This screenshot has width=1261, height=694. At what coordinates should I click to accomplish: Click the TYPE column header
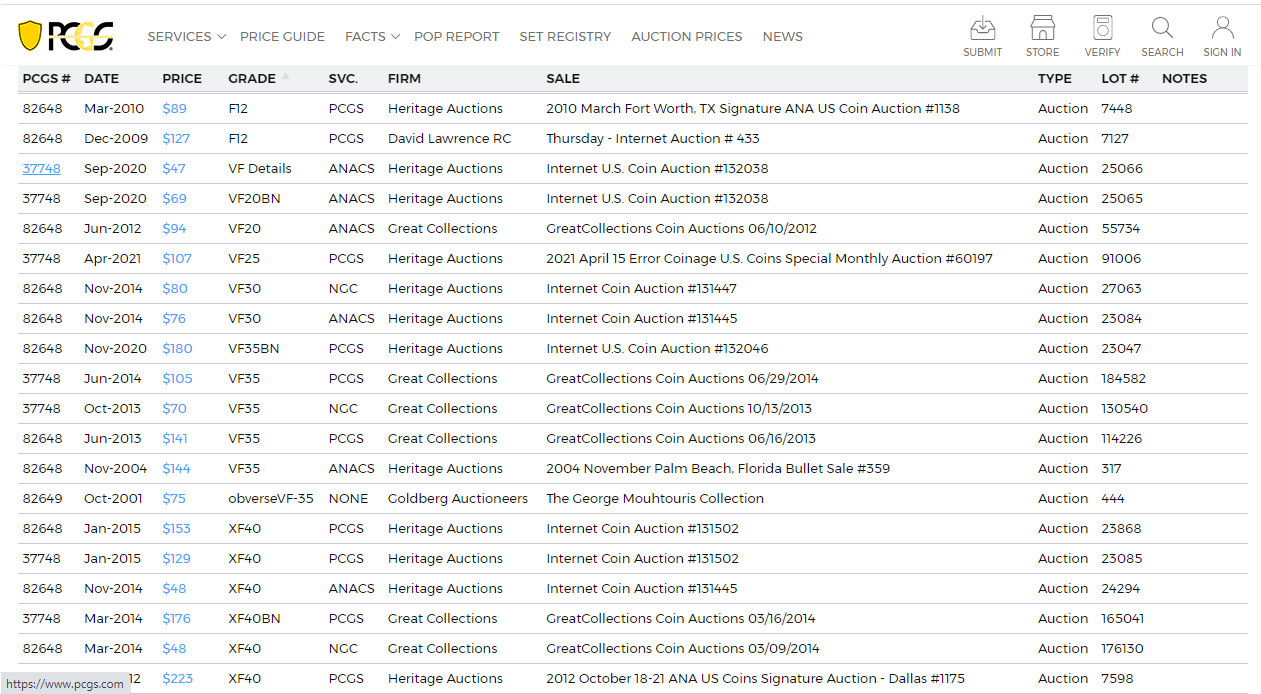pyautogui.click(x=1055, y=78)
